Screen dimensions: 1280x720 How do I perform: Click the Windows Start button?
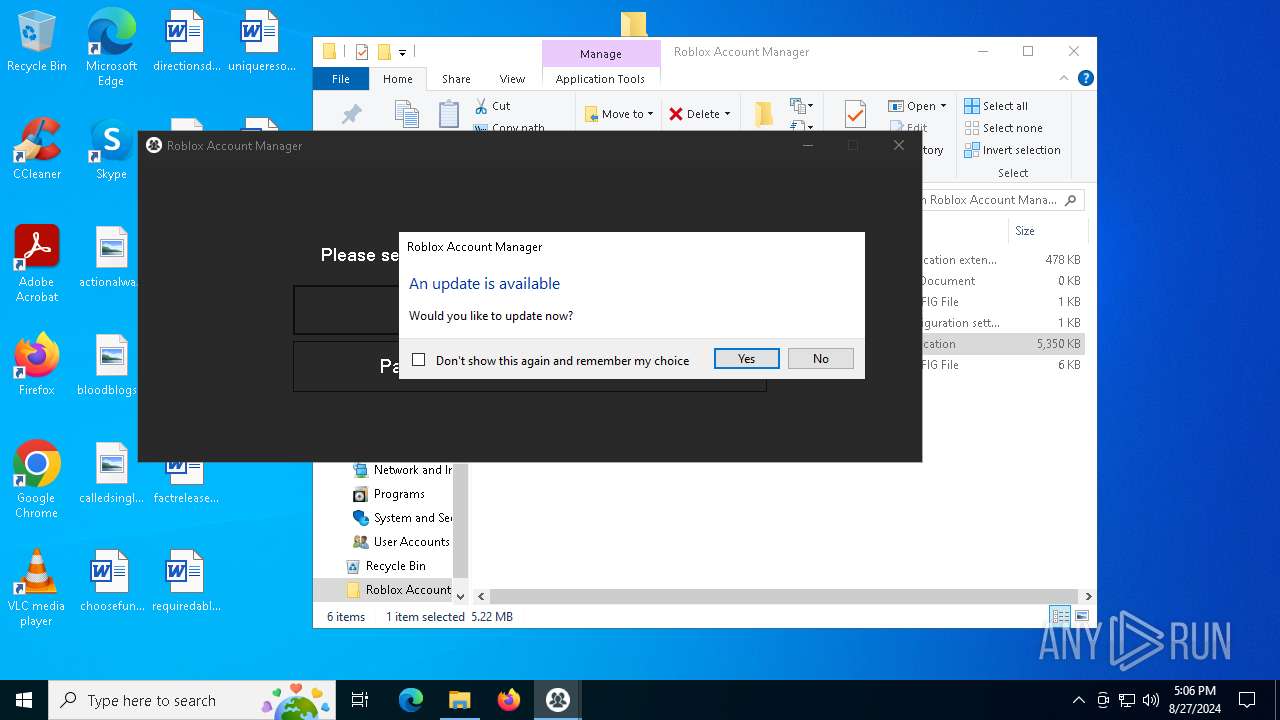[24, 700]
